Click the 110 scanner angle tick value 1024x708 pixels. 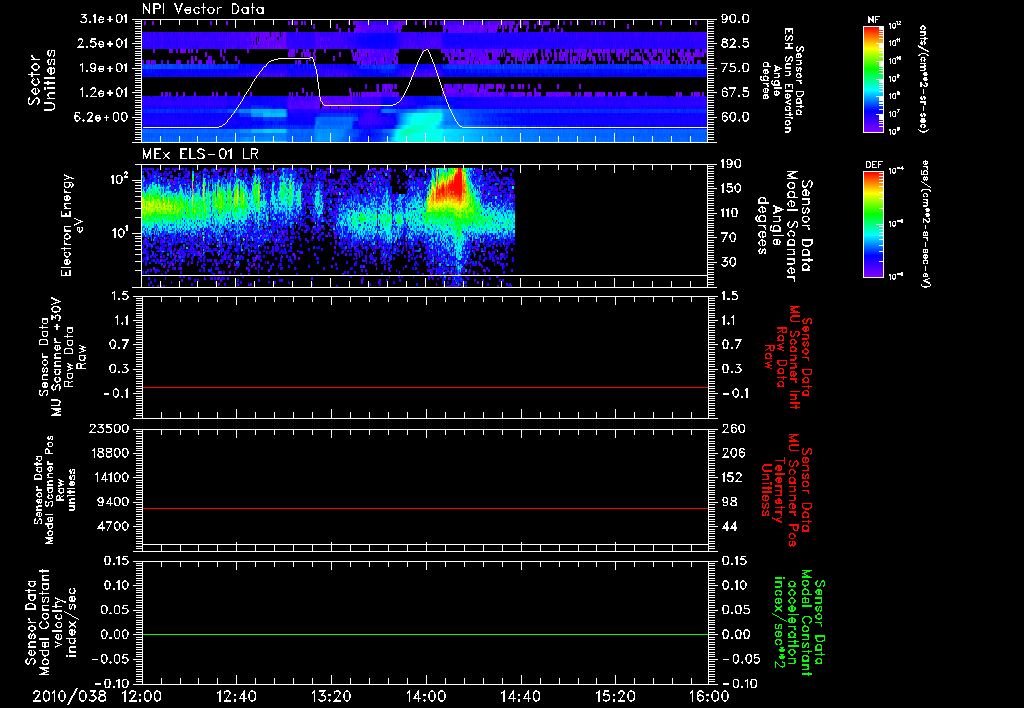(x=731, y=213)
